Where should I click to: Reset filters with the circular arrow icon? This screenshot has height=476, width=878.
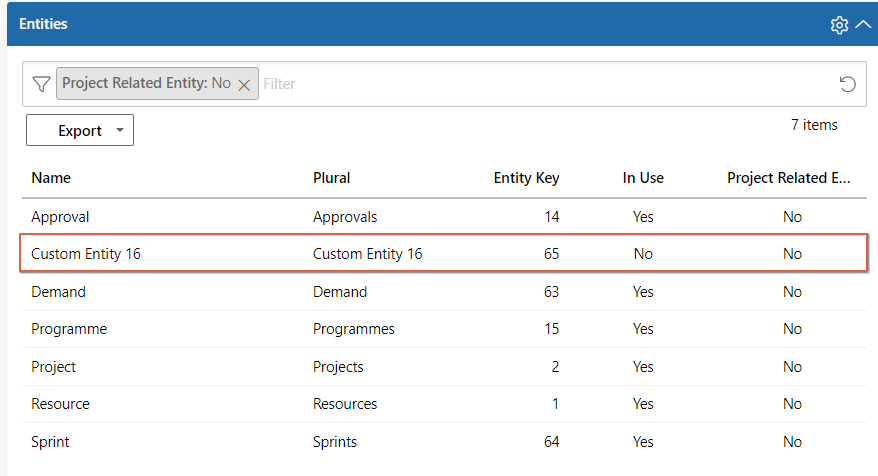847,84
